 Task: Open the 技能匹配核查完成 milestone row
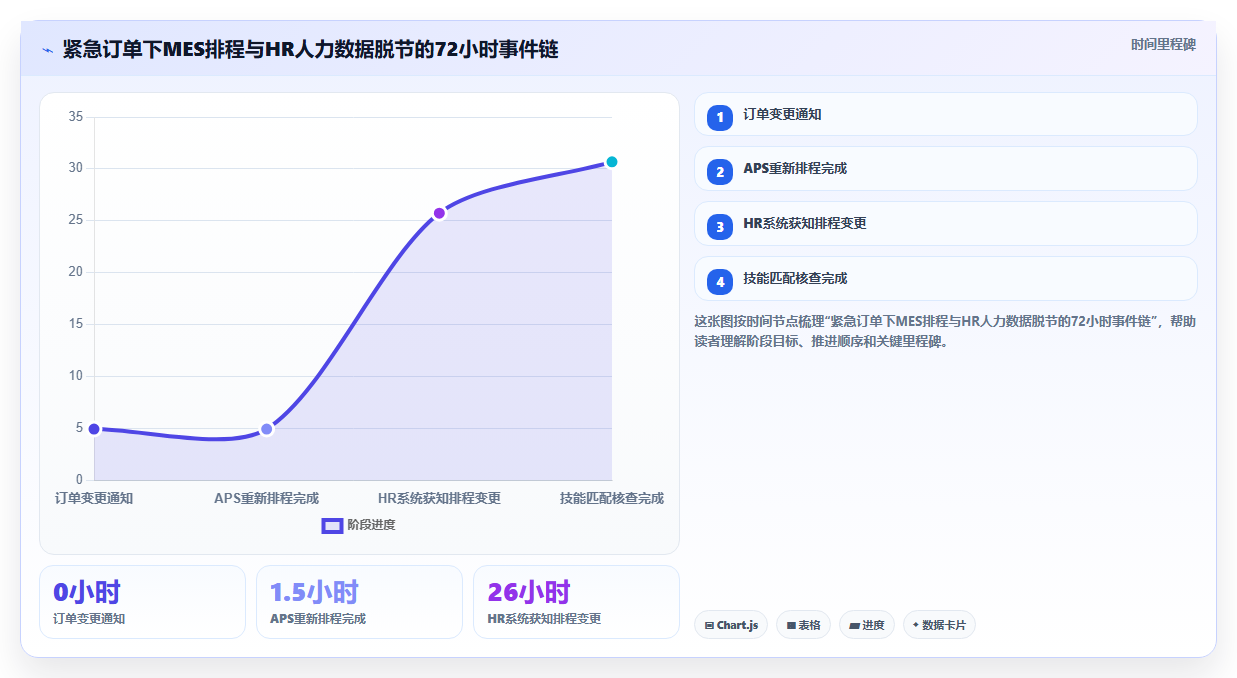tap(945, 279)
